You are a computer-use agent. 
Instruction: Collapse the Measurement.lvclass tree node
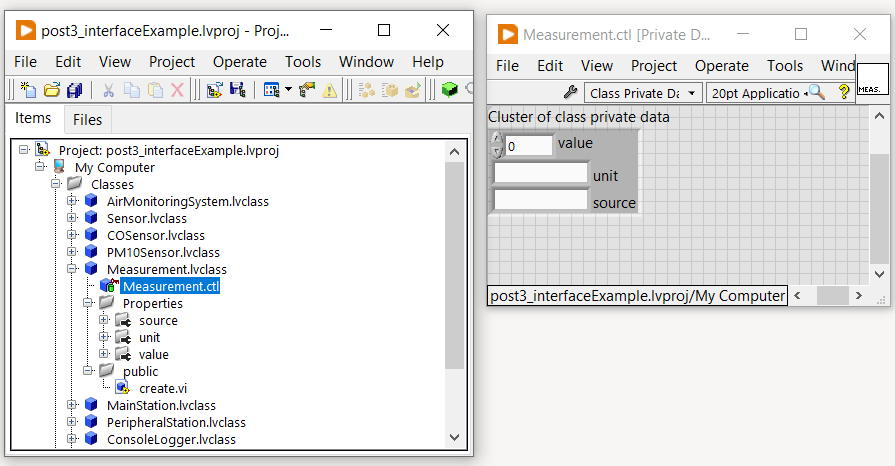tap(72, 269)
